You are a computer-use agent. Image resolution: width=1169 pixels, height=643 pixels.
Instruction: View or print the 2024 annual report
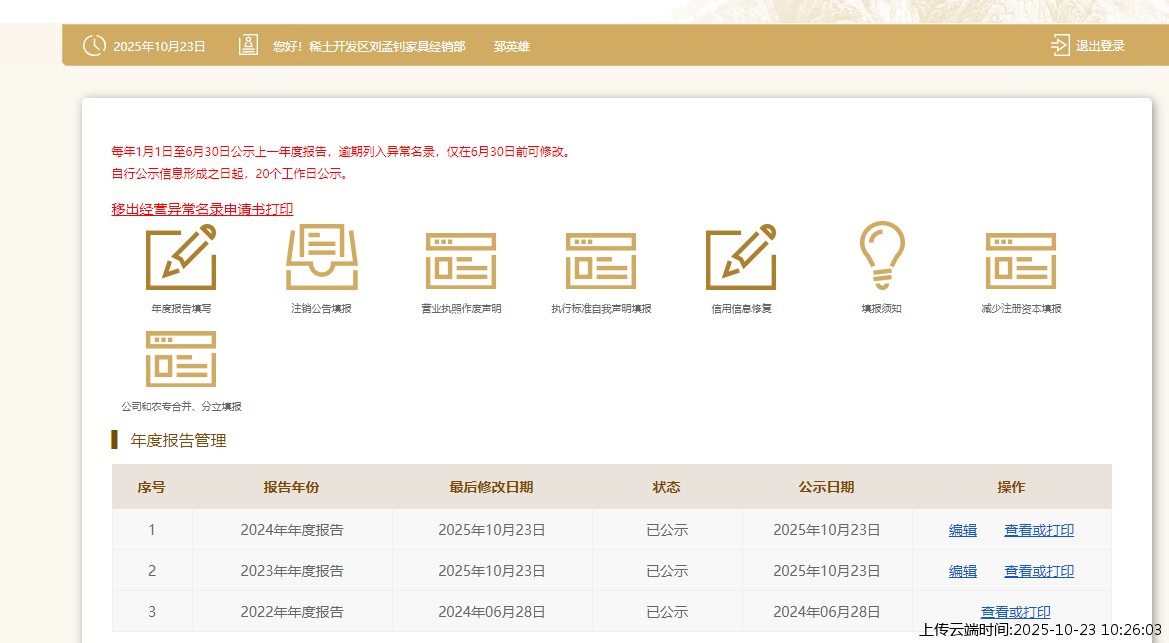click(1039, 530)
